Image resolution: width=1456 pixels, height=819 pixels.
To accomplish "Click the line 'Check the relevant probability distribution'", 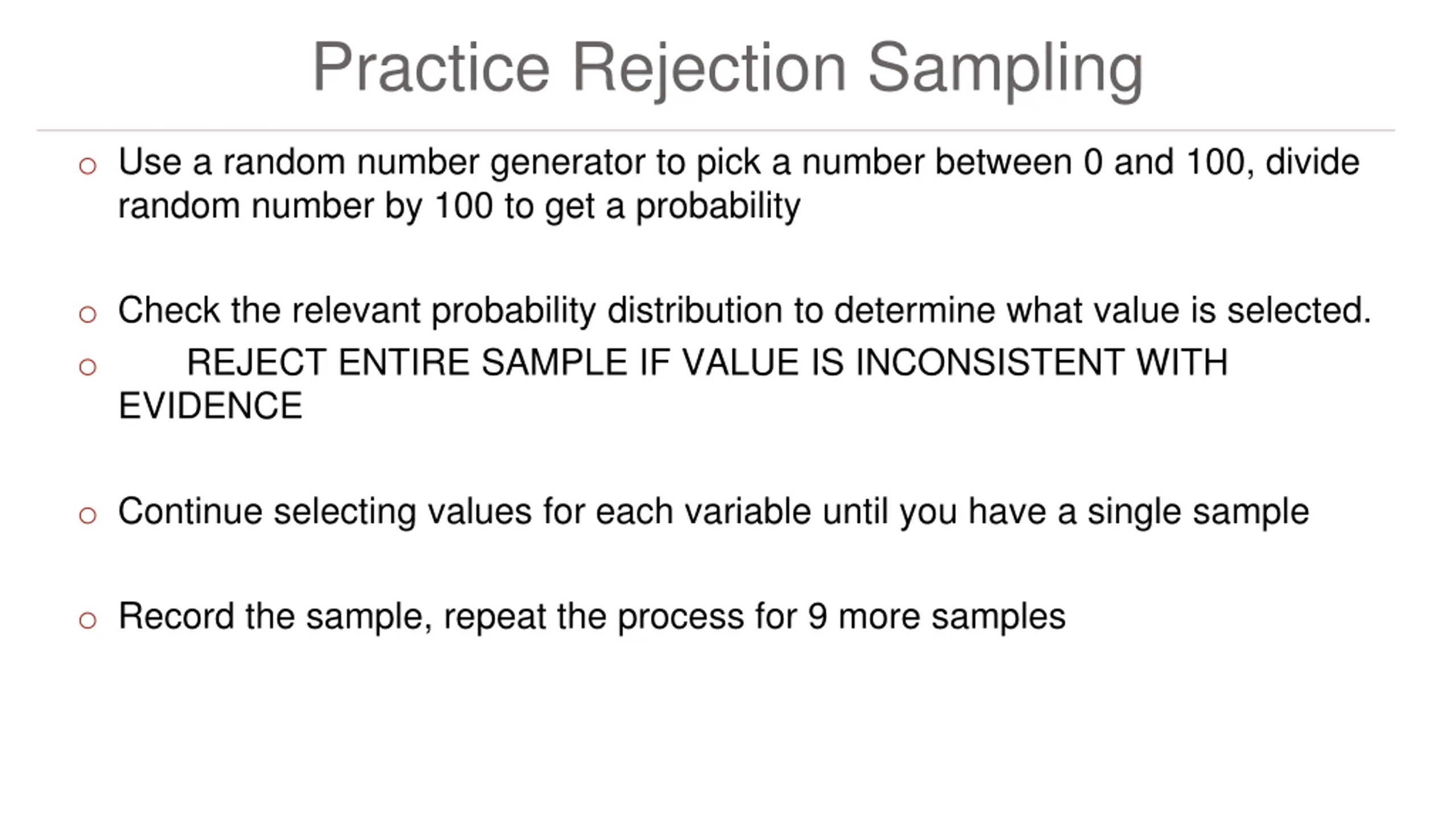I will 744,311.
